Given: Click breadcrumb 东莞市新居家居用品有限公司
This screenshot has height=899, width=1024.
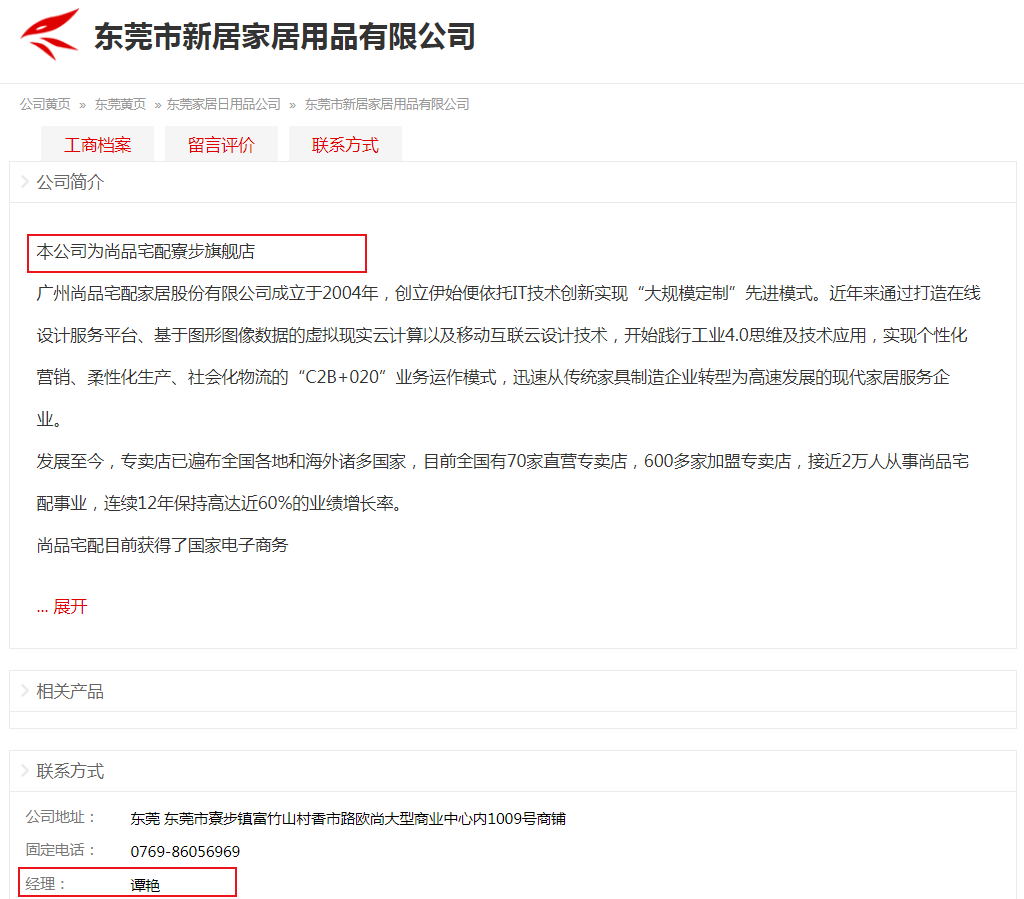Looking at the screenshot, I should [x=387, y=104].
